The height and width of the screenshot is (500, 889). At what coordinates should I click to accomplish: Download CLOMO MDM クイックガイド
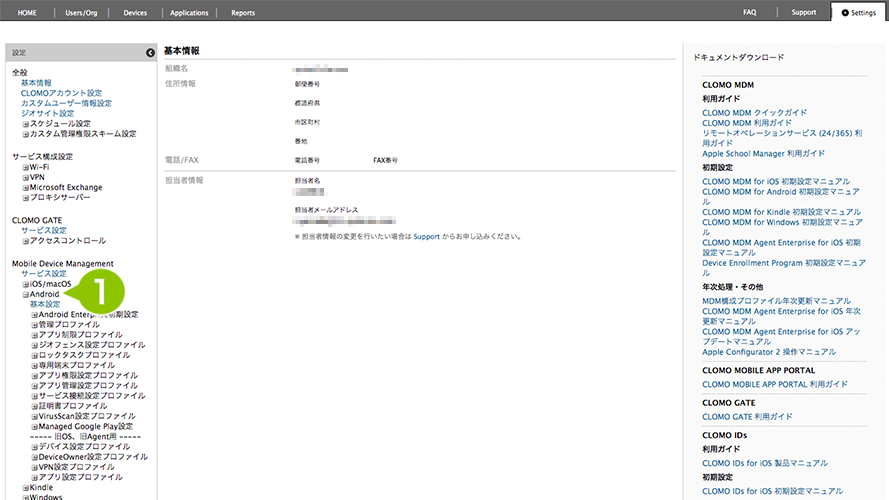point(754,113)
